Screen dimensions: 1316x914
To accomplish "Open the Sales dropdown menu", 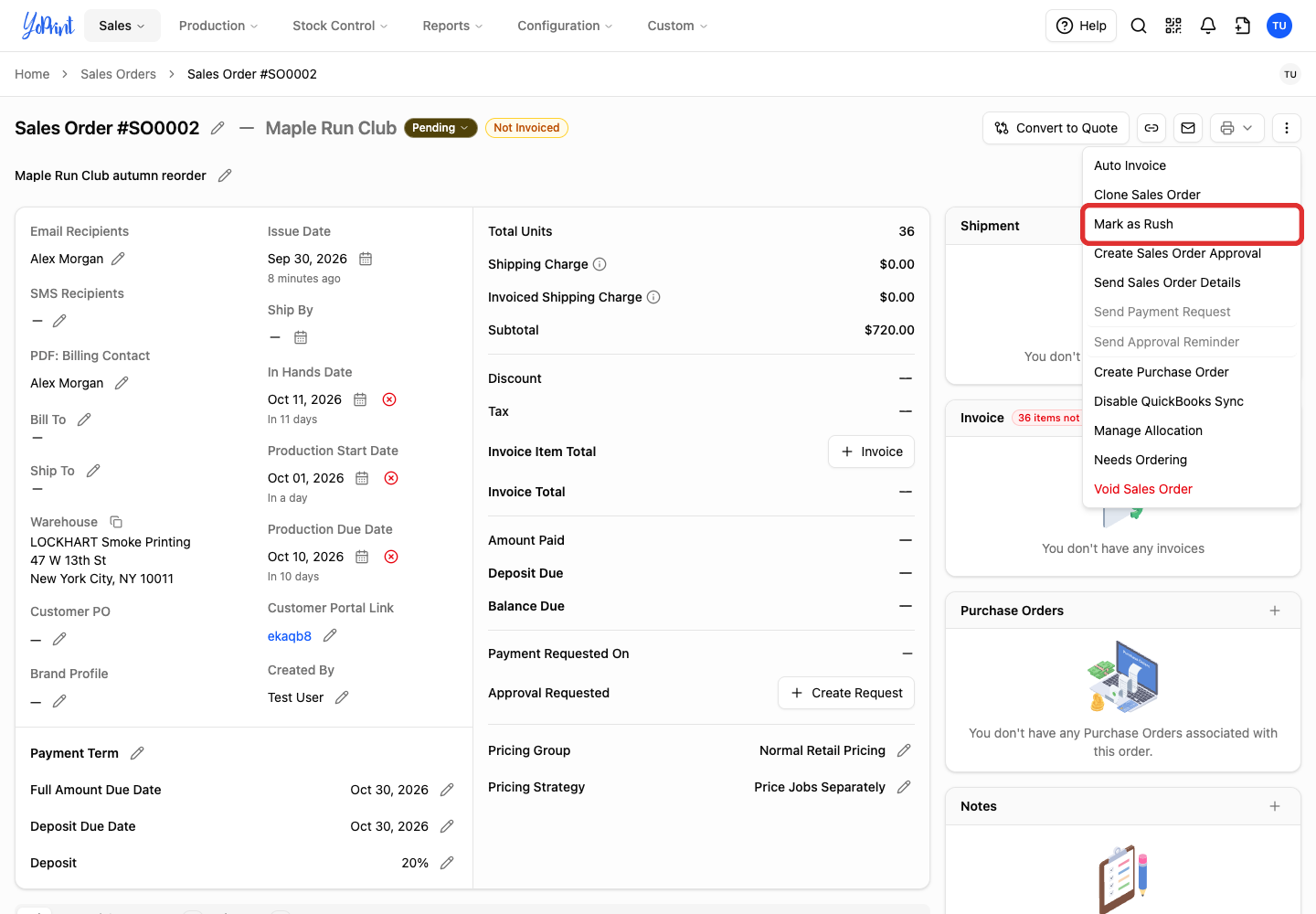I will point(122,26).
